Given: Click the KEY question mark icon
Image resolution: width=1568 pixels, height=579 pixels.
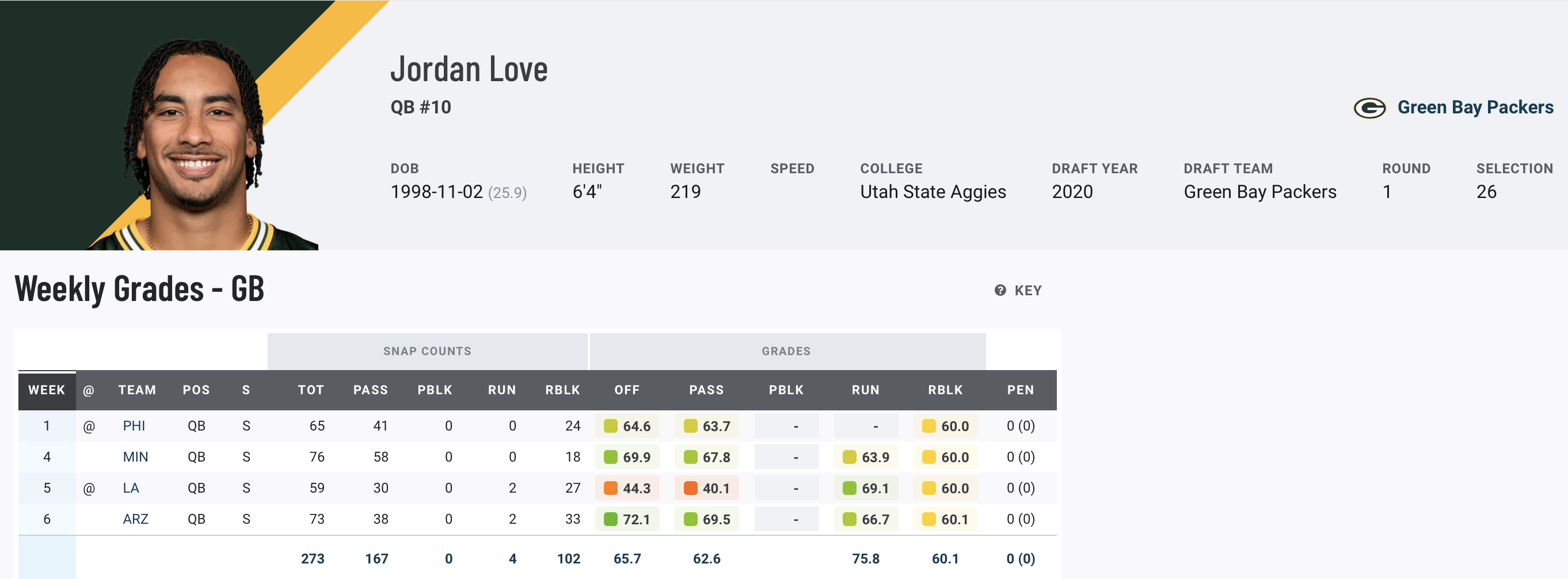Looking at the screenshot, I should point(1000,291).
